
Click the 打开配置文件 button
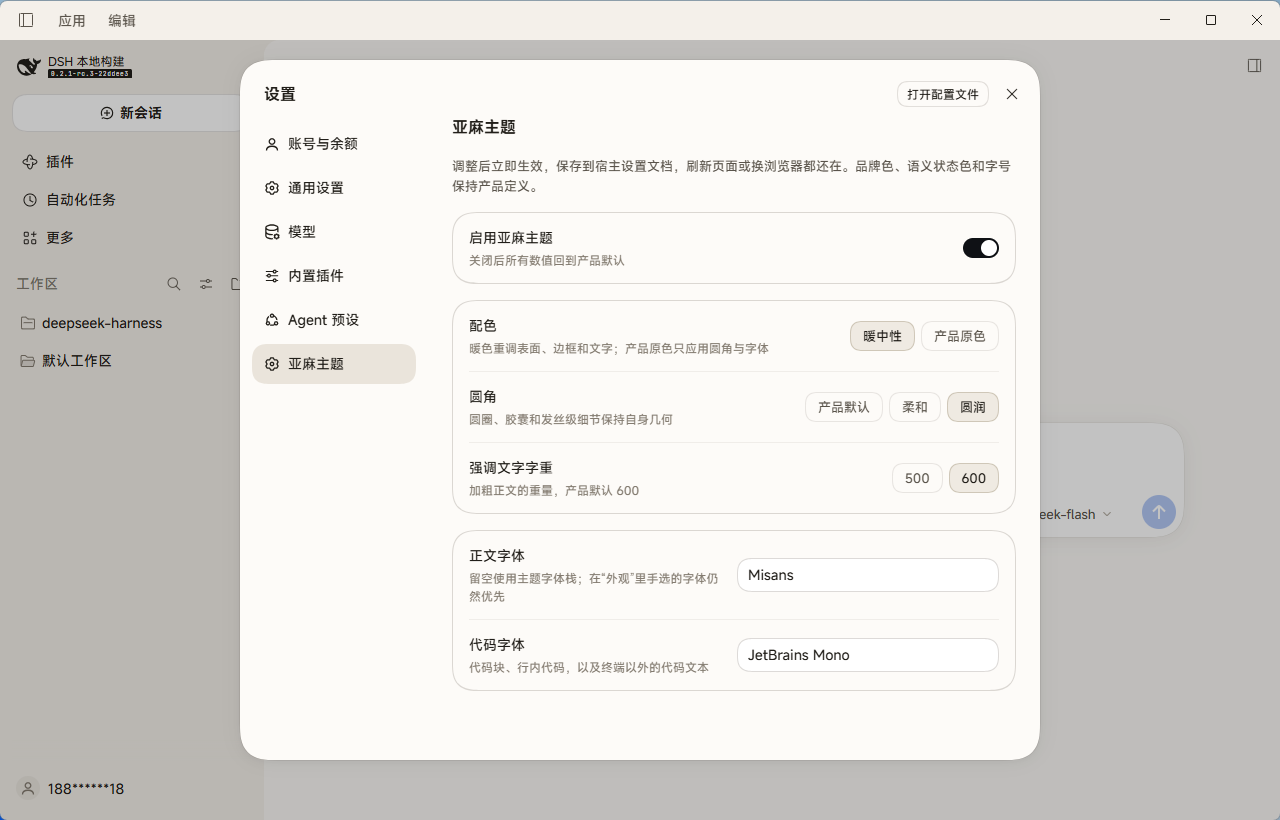click(943, 94)
